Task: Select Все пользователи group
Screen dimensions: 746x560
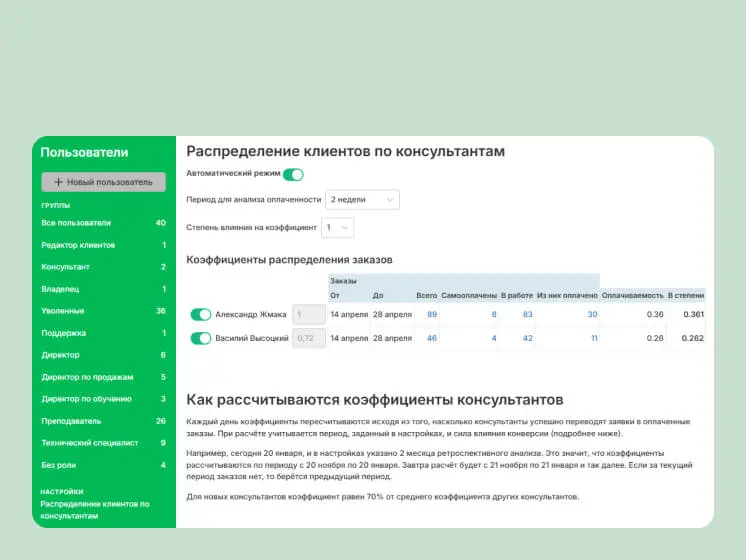Action: point(76,223)
